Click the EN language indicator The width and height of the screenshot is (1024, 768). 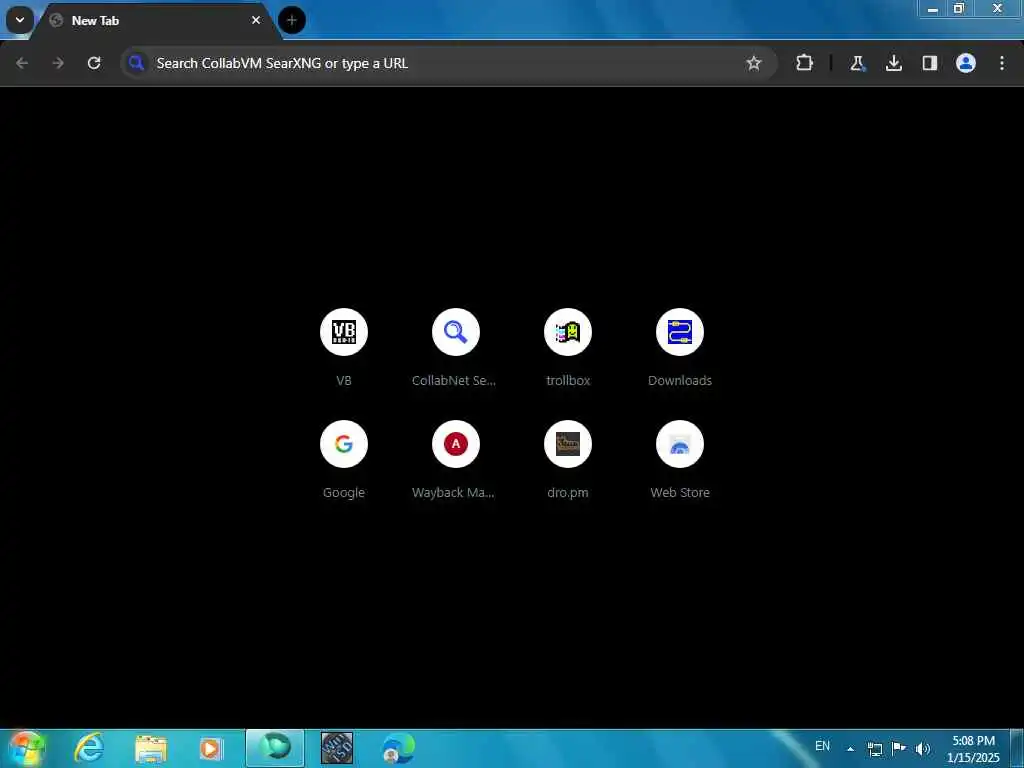822,746
